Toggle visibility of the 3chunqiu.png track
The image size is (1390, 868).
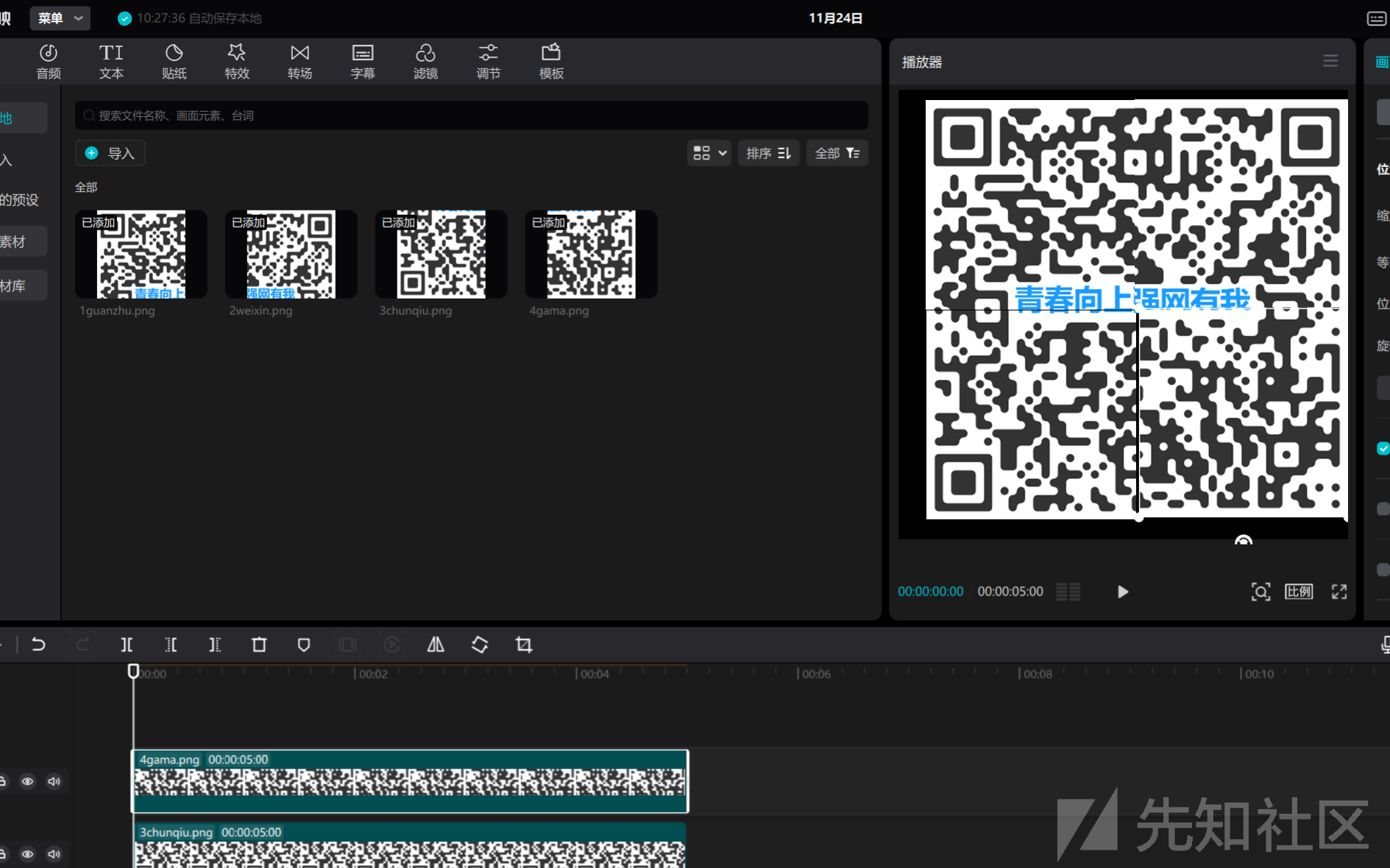(27, 854)
